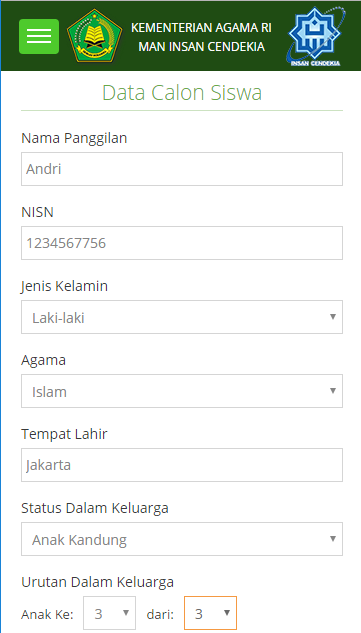Click the Status Dalam Keluarga arrow

tap(333, 539)
